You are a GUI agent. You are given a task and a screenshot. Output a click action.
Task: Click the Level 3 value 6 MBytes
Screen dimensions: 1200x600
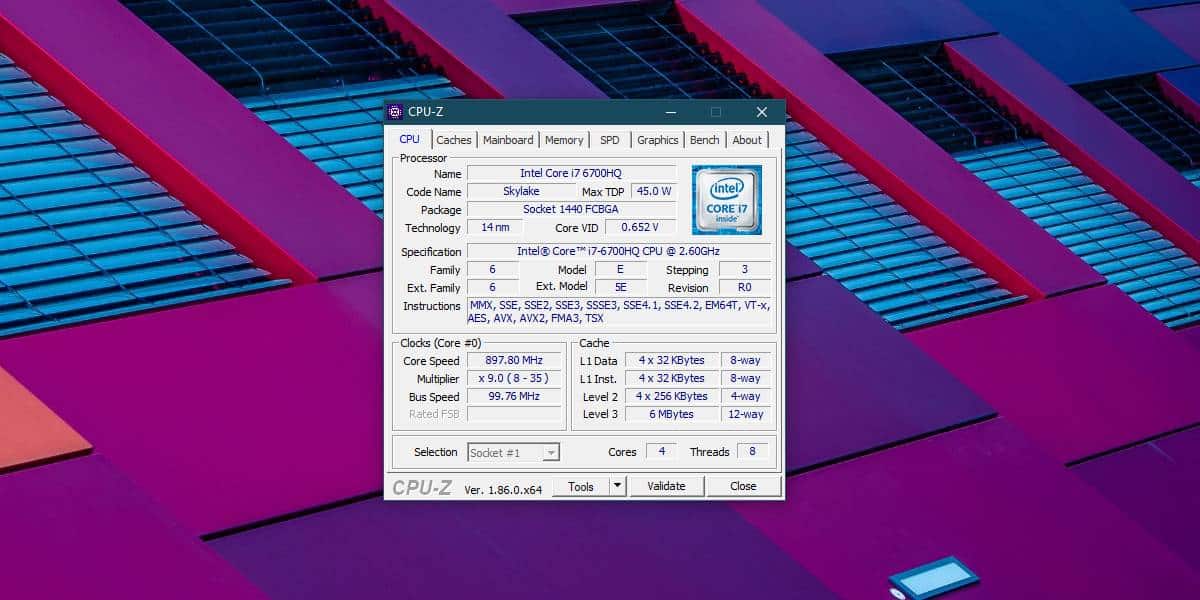671,413
